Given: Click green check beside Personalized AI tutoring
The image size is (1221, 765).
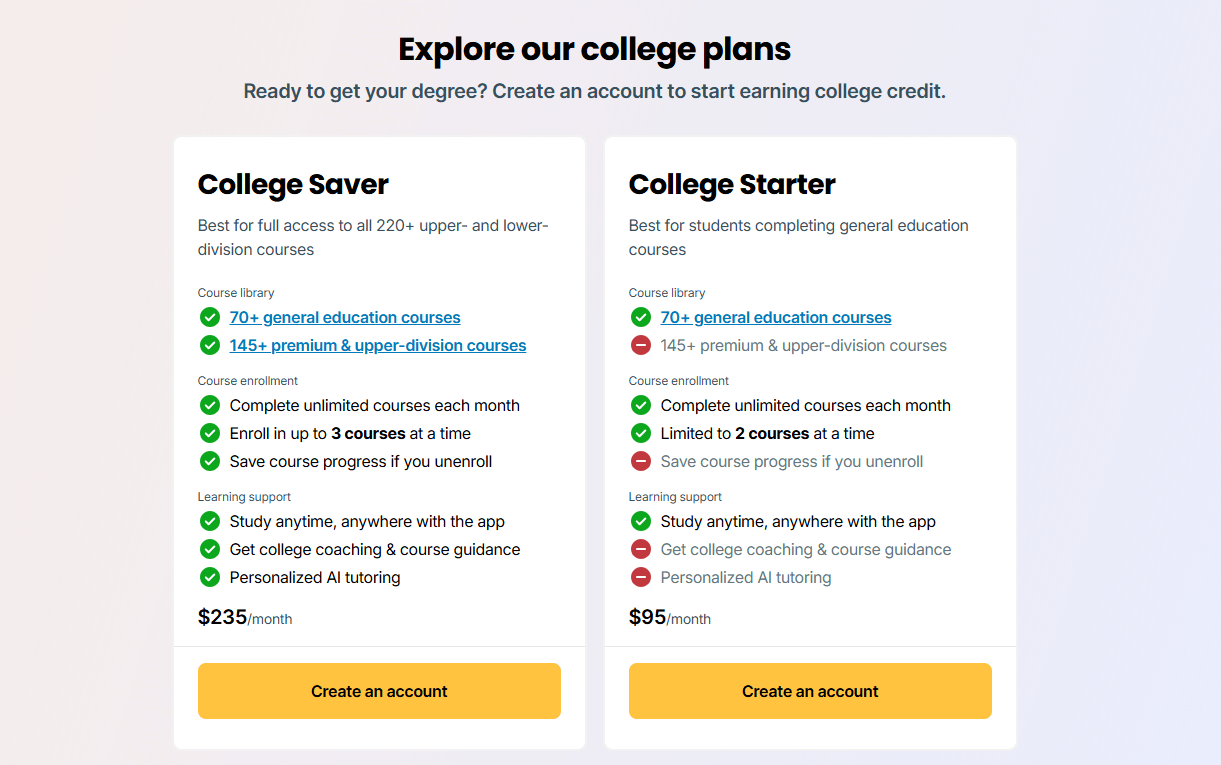Looking at the screenshot, I should coord(210,577).
